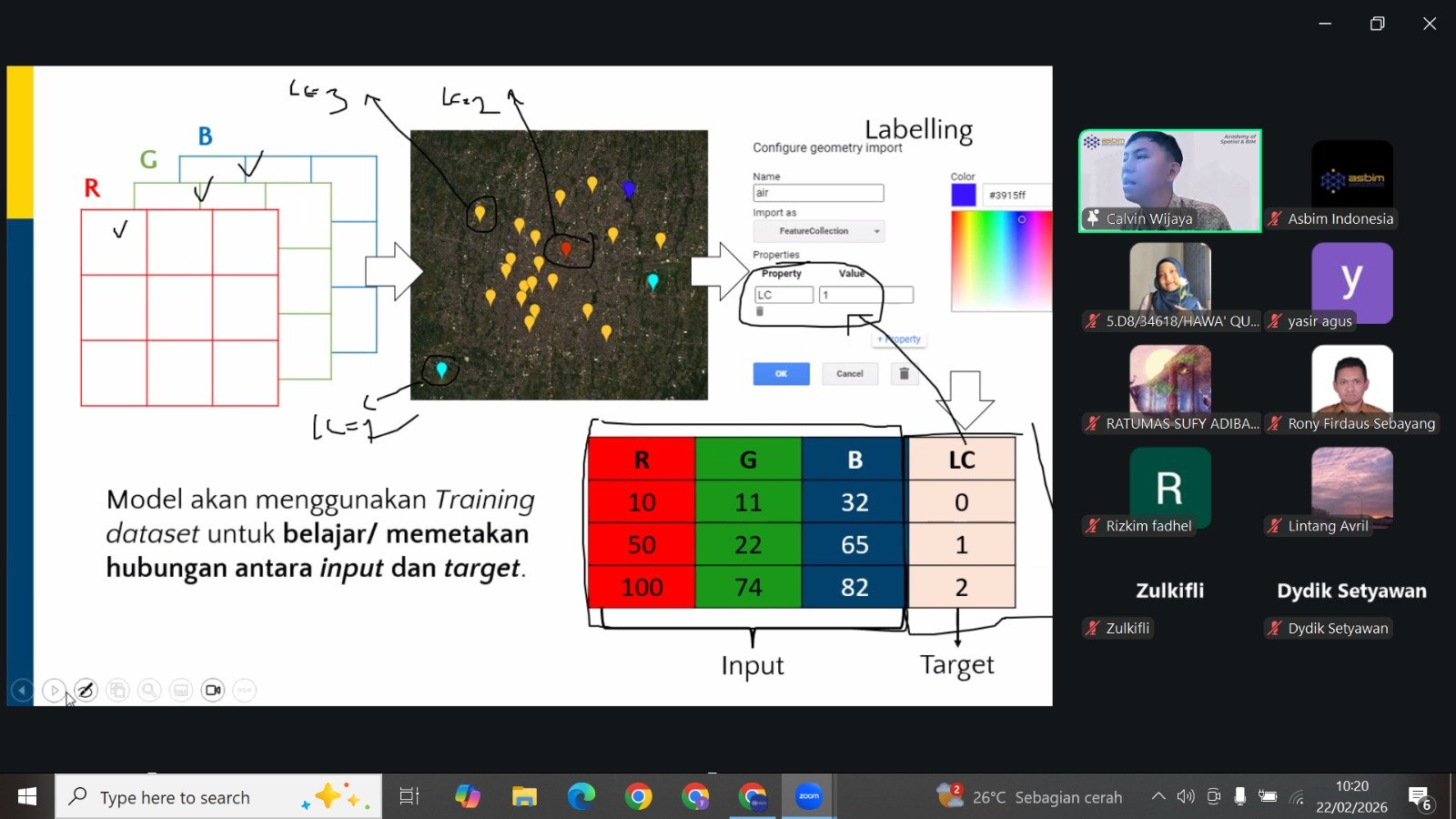The width and height of the screenshot is (1456, 819).
Task: Click the next slide arrow button
Action: point(54,691)
